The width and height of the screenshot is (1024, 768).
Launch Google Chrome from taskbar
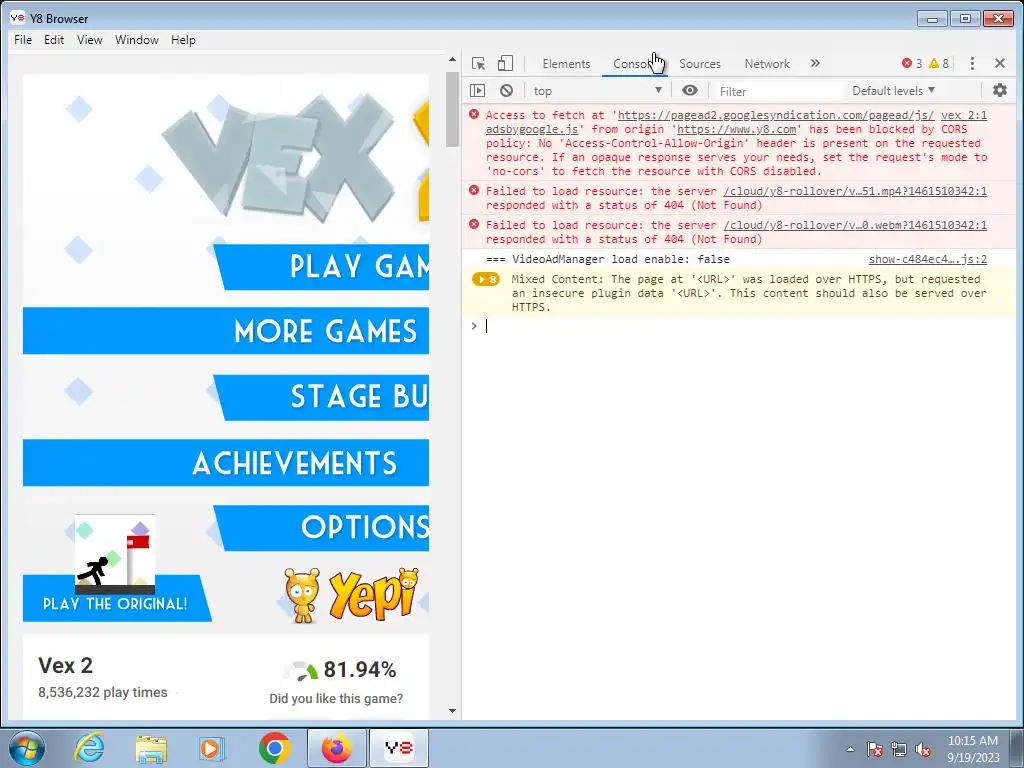point(274,748)
